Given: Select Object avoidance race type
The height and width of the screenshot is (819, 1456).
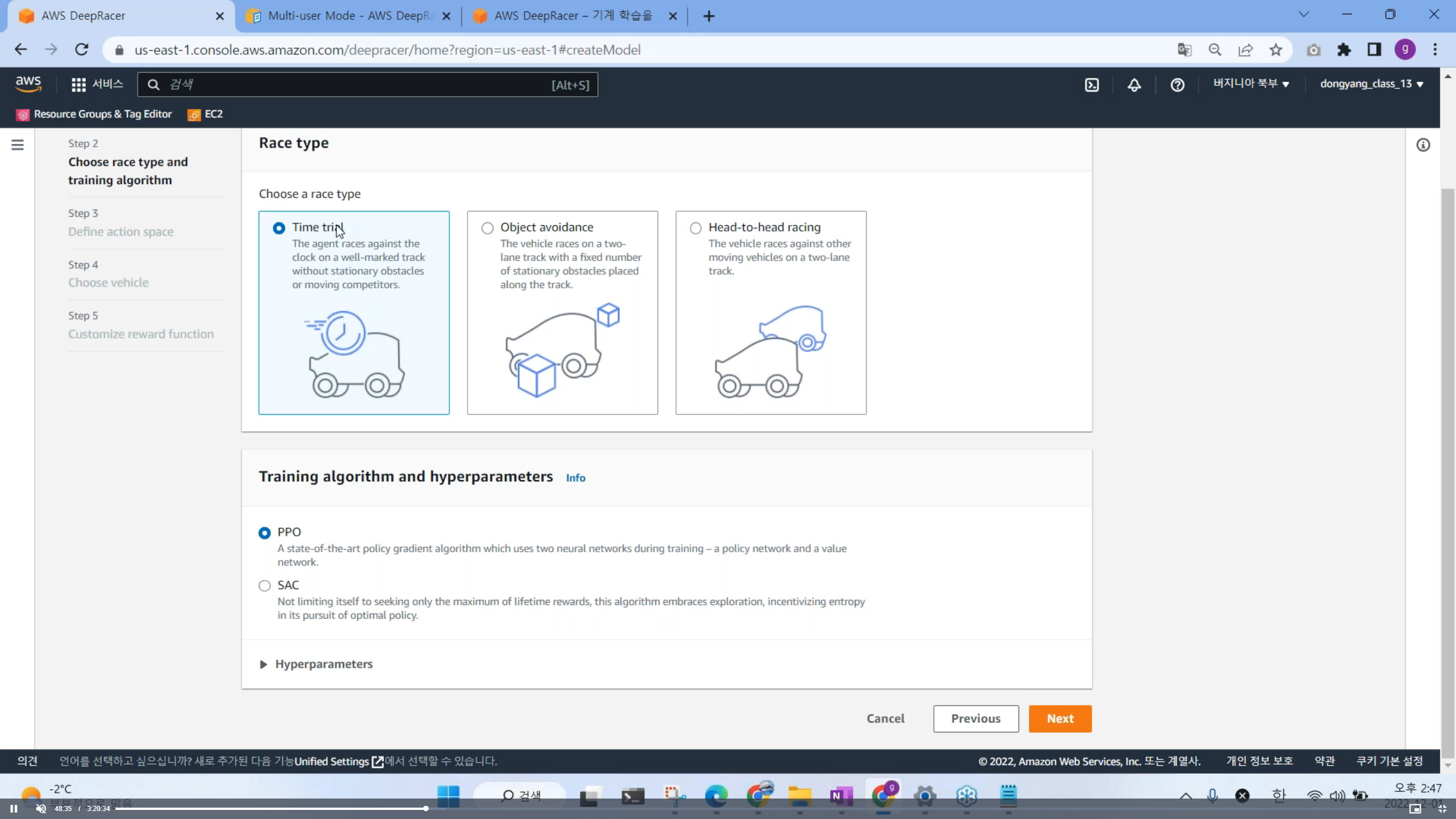Looking at the screenshot, I should (x=487, y=228).
